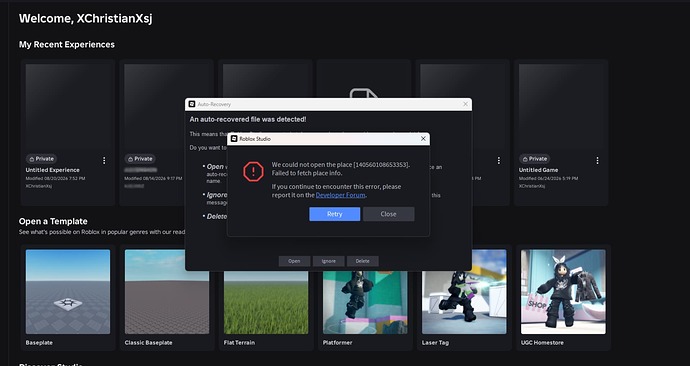Open options menu for Untitled Game card
The width and height of the screenshot is (690, 366).
pos(597,161)
